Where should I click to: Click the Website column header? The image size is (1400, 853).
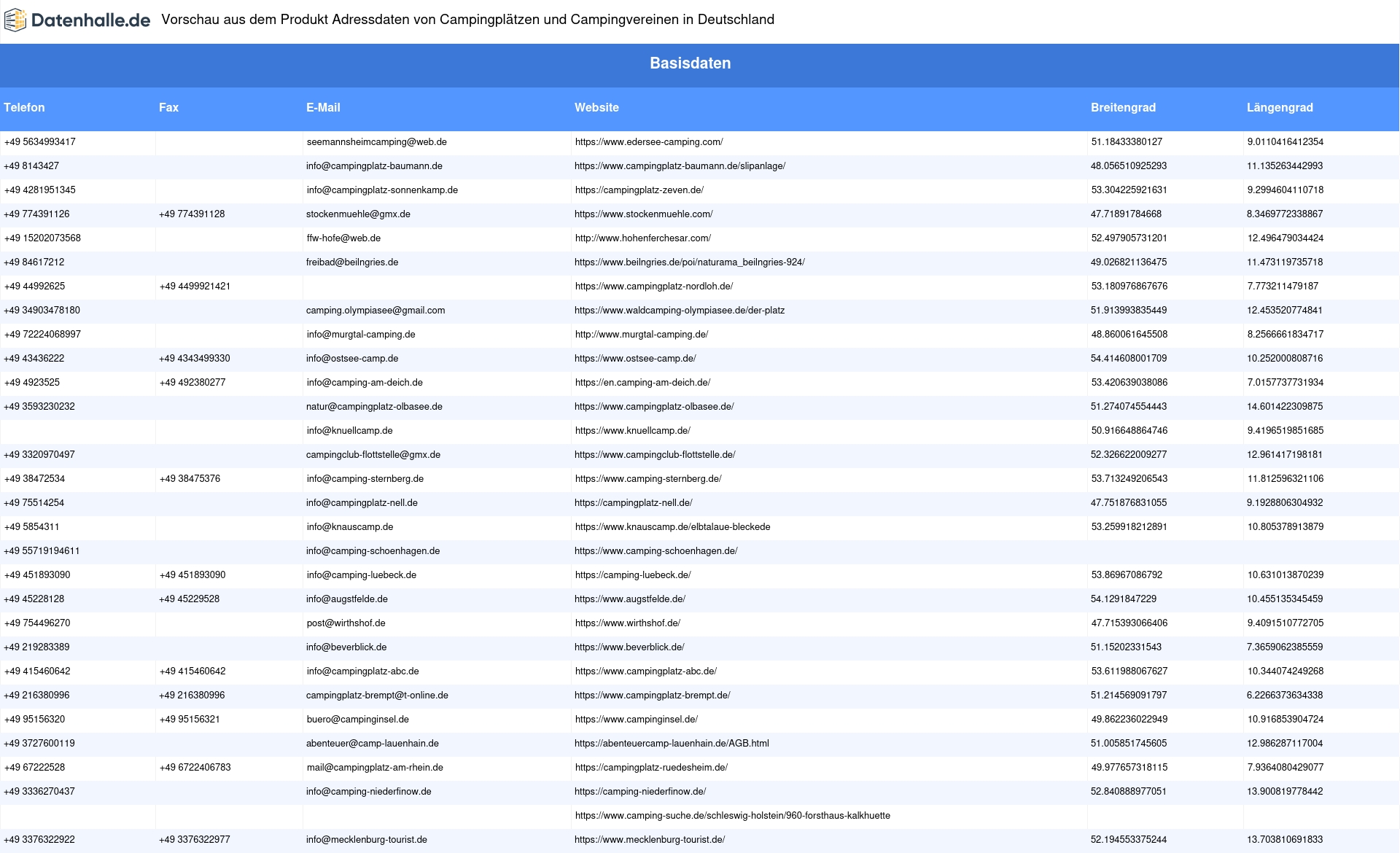596,107
